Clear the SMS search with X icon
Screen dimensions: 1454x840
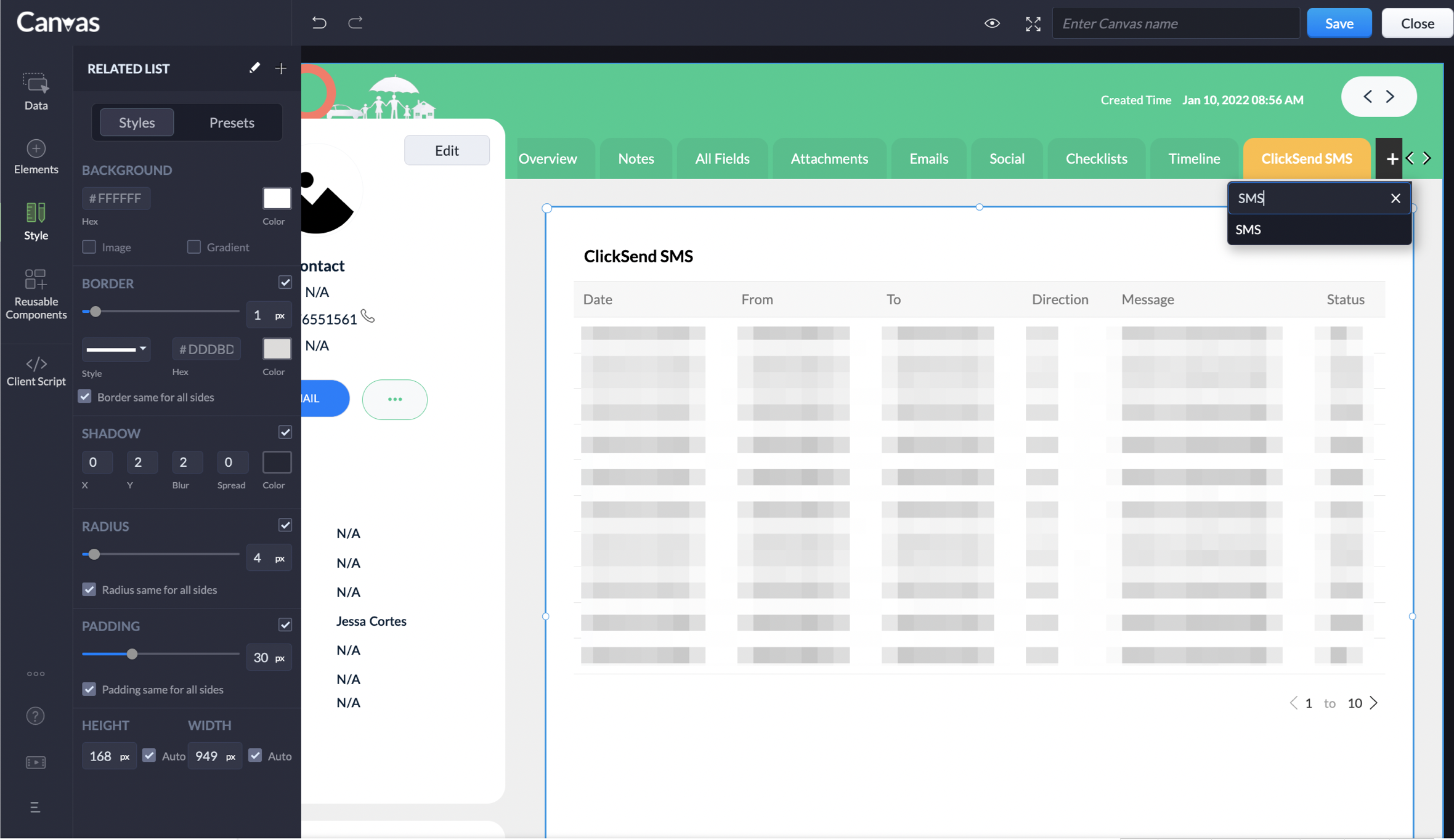pyautogui.click(x=1395, y=198)
